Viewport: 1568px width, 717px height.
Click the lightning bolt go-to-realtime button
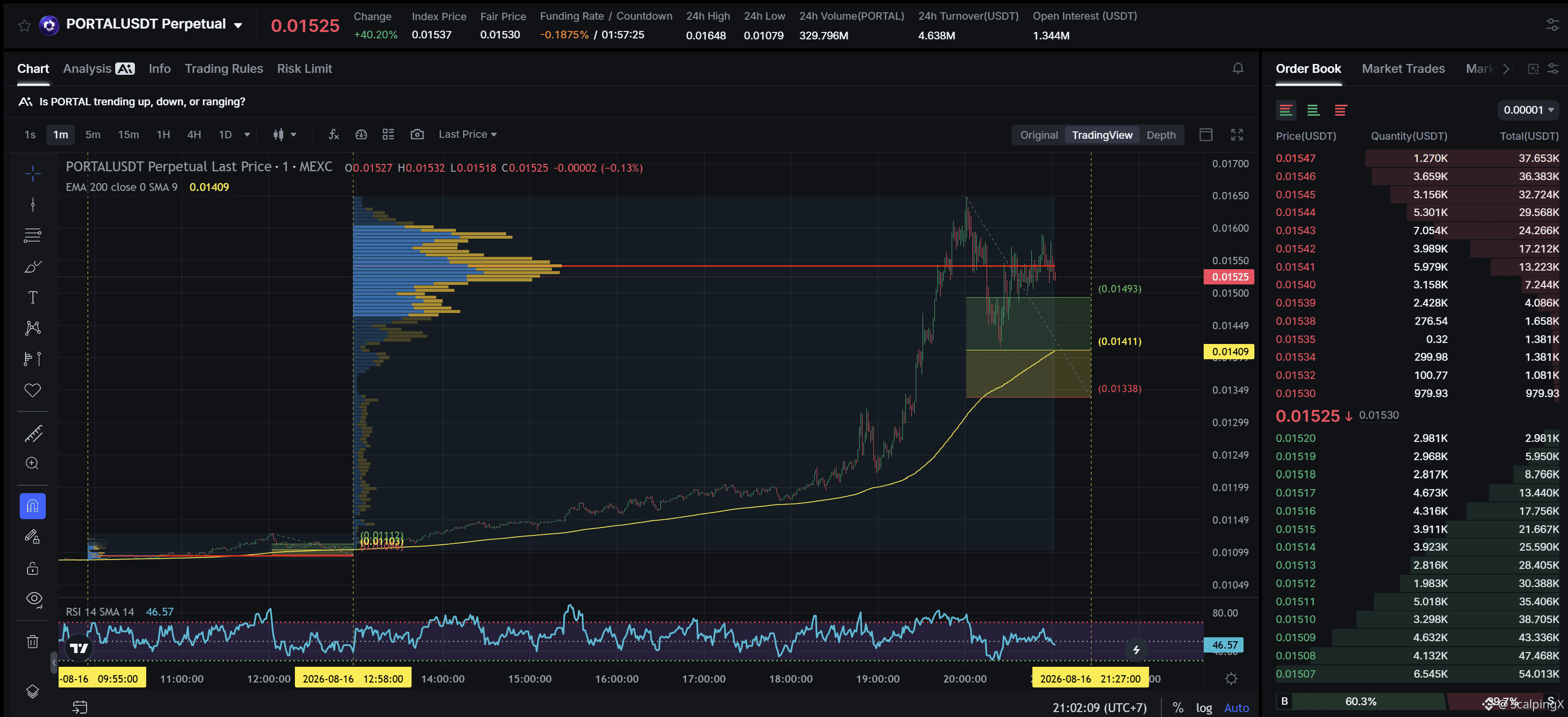point(1136,650)
